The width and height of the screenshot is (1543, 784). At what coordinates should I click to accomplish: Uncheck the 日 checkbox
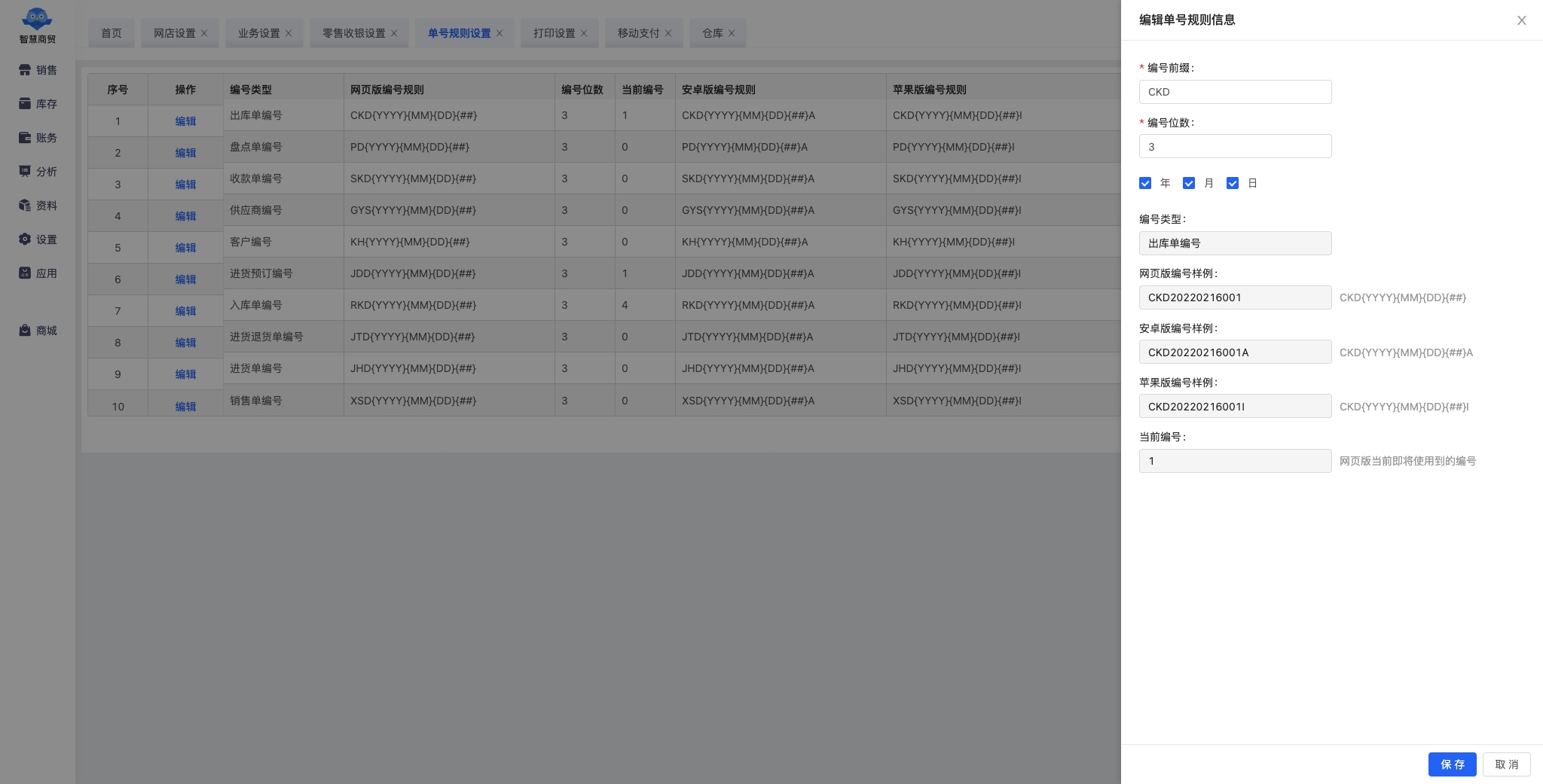point(1233,183)
